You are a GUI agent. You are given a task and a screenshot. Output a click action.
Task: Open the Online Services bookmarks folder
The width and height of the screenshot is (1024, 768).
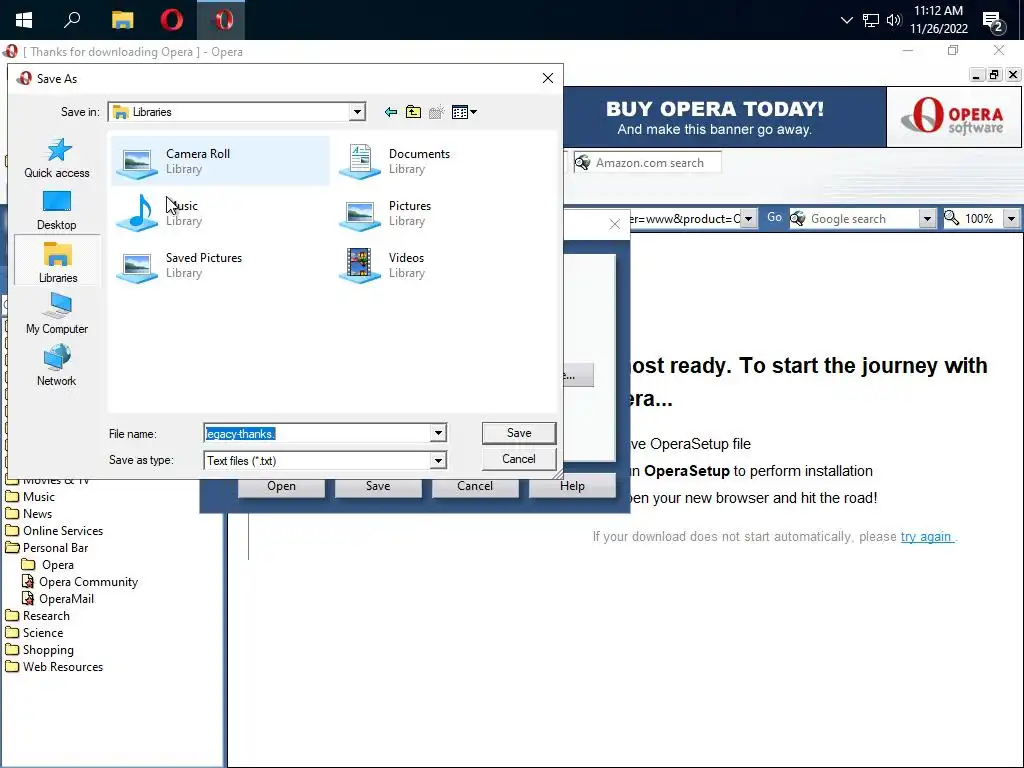click(x=54, y=531)
